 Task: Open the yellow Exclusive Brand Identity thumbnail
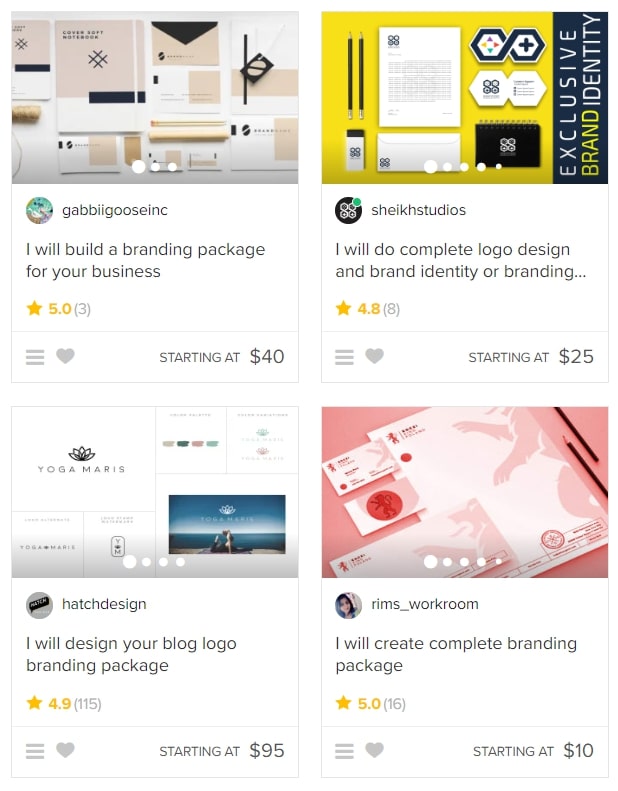tap(465, 98)
